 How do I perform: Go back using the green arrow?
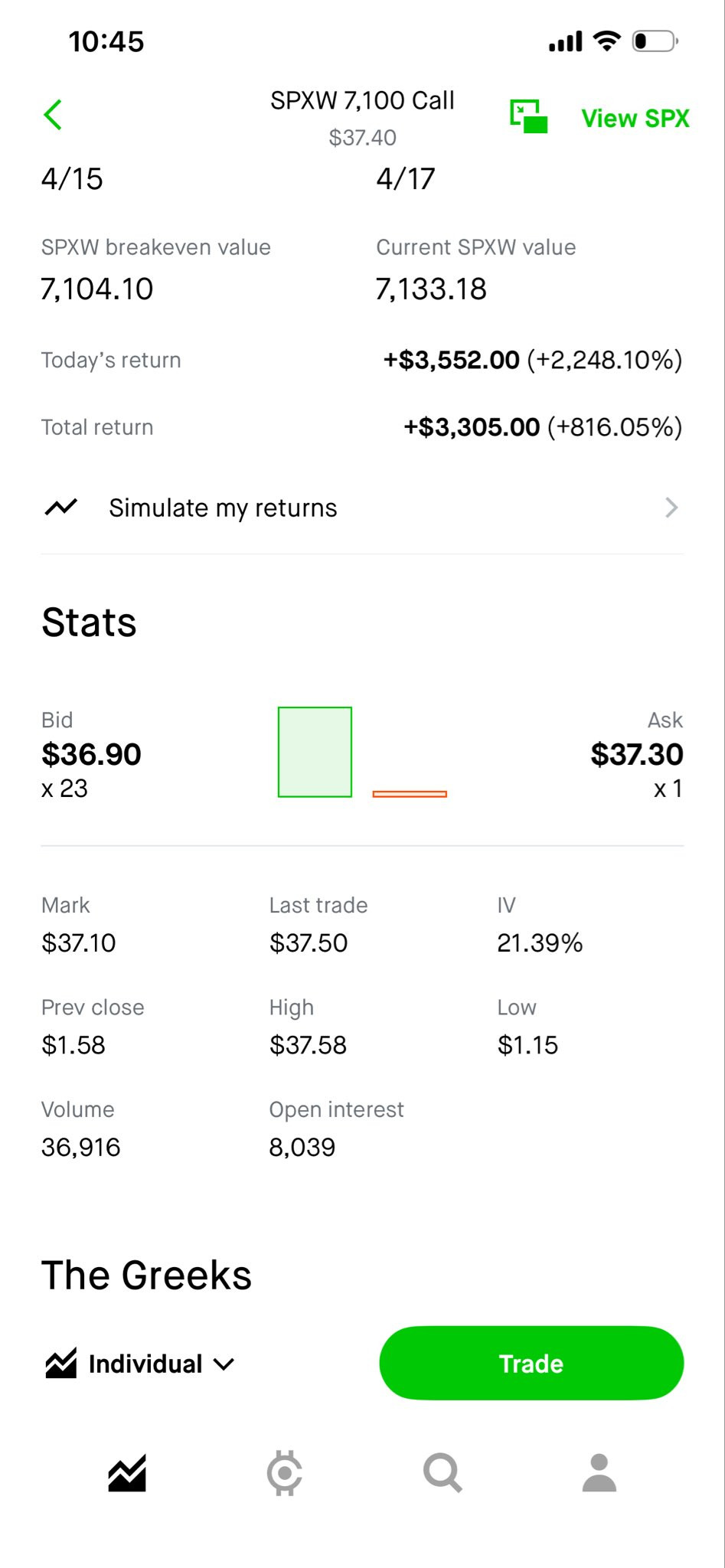point(53,115)
